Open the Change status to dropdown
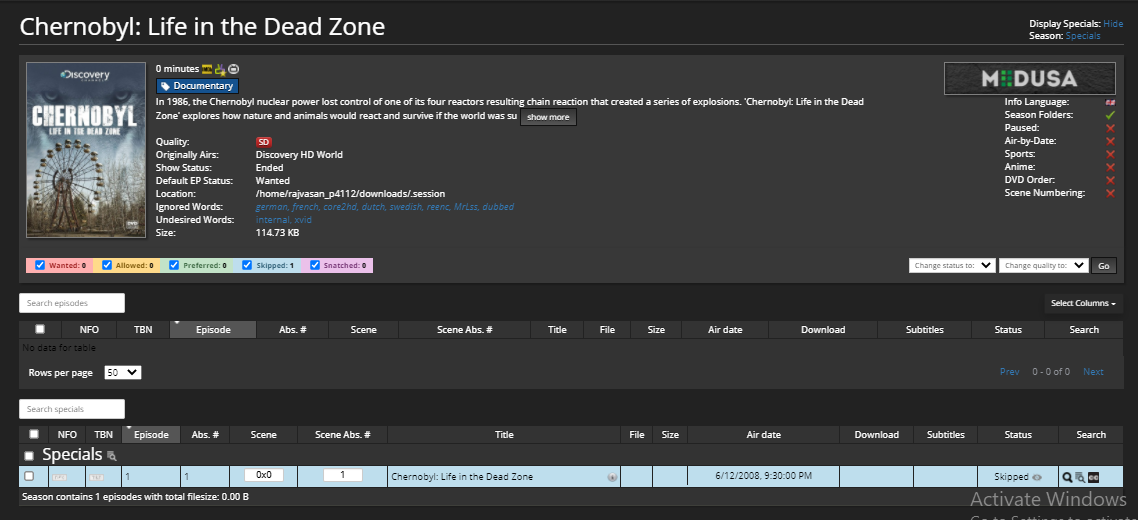 click(x=951, y=265)
